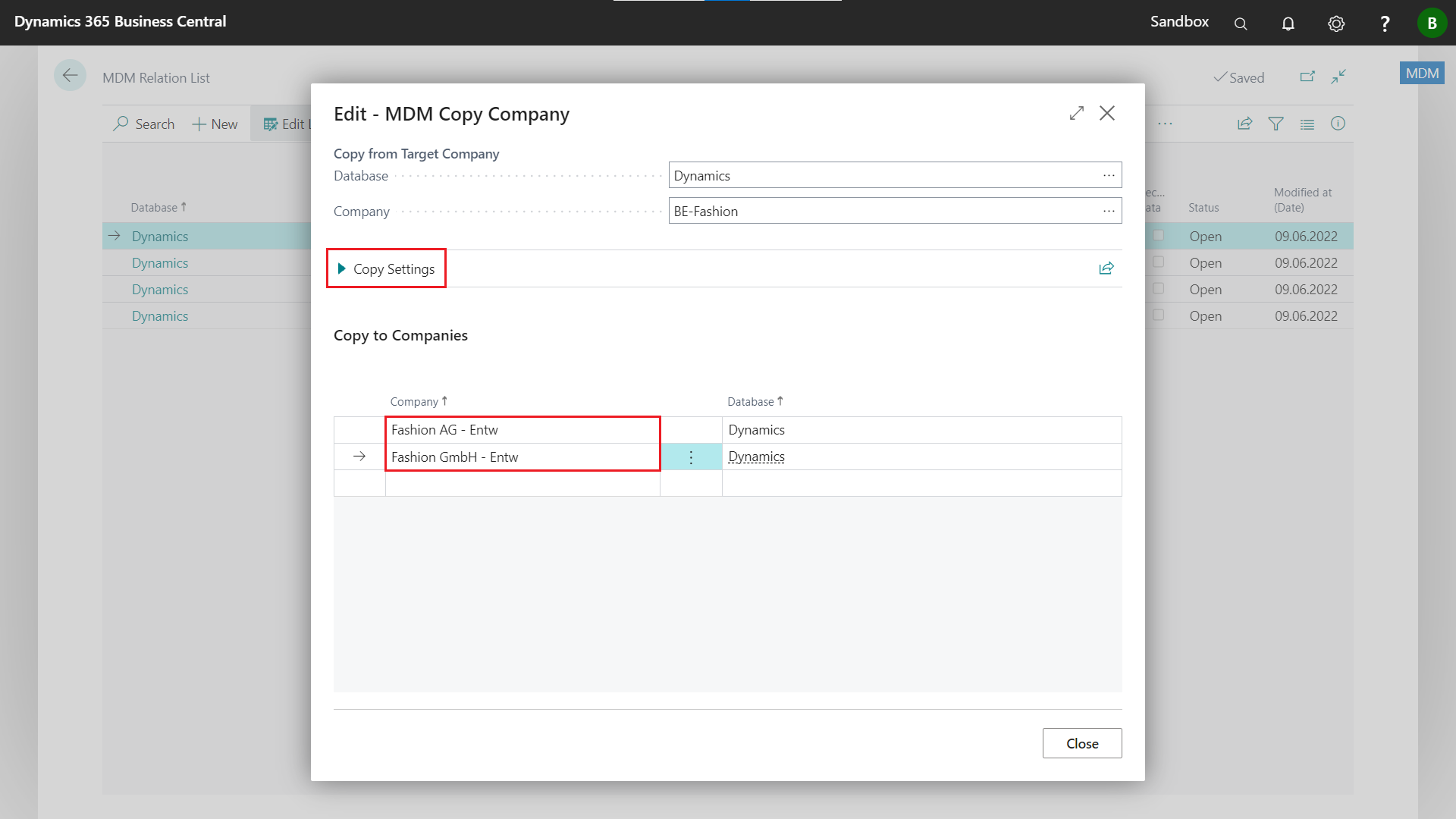Open fourth Dynamics link in relation list

point(160,315)
